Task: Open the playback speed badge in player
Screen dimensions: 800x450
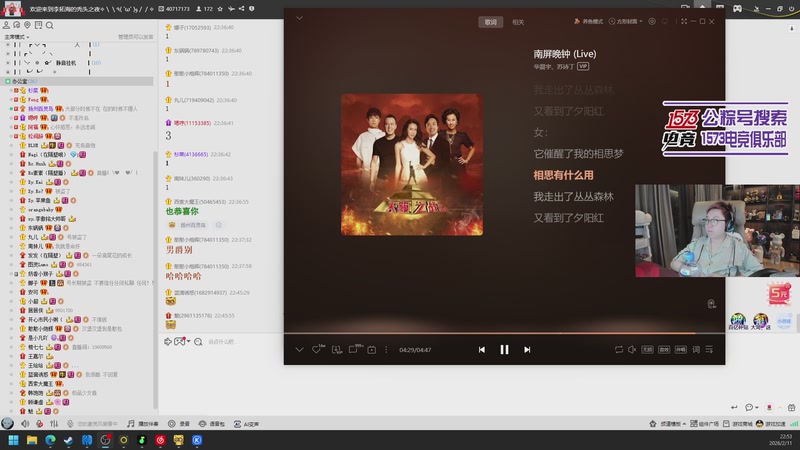Action: (681, 349)
